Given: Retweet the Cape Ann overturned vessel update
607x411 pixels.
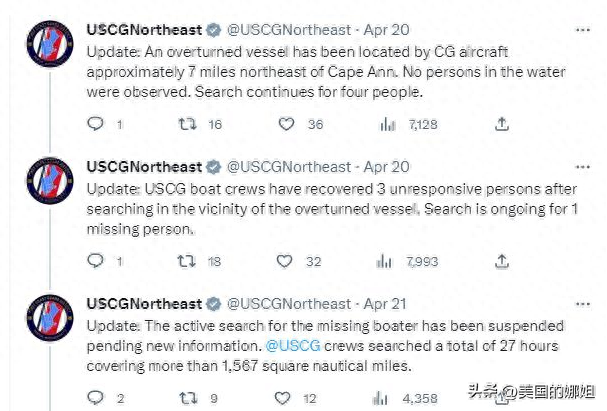Looking at the screenshot, I should coord(187,124).
